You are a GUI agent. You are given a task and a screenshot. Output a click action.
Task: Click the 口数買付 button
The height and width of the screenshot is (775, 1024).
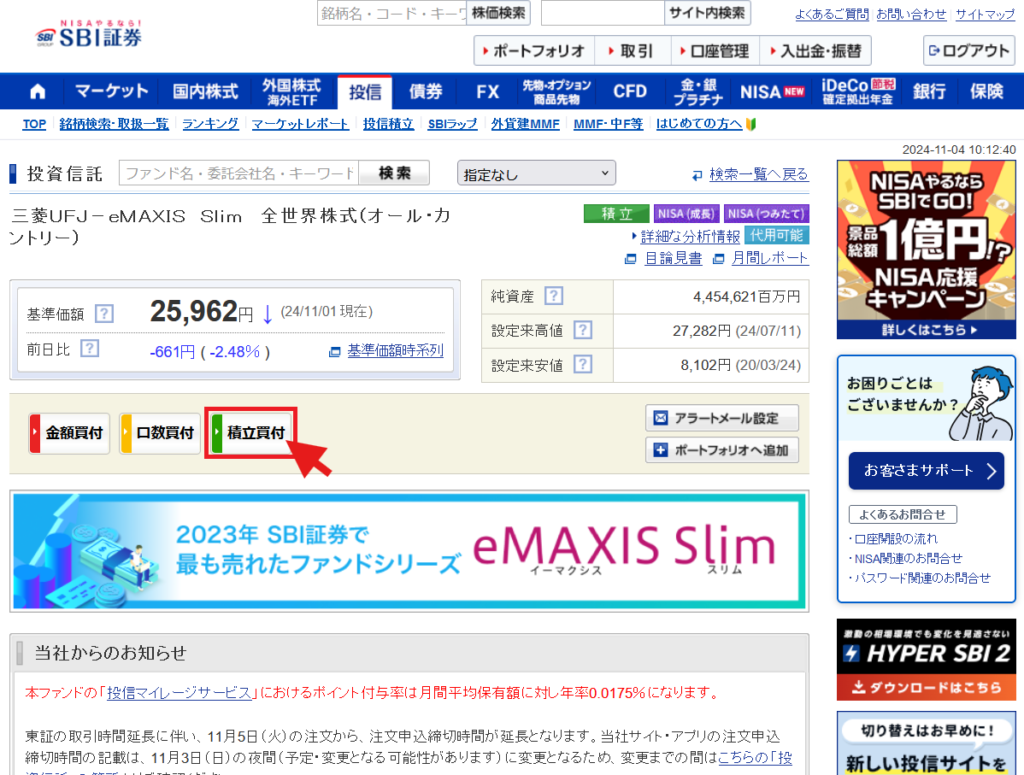160,432
